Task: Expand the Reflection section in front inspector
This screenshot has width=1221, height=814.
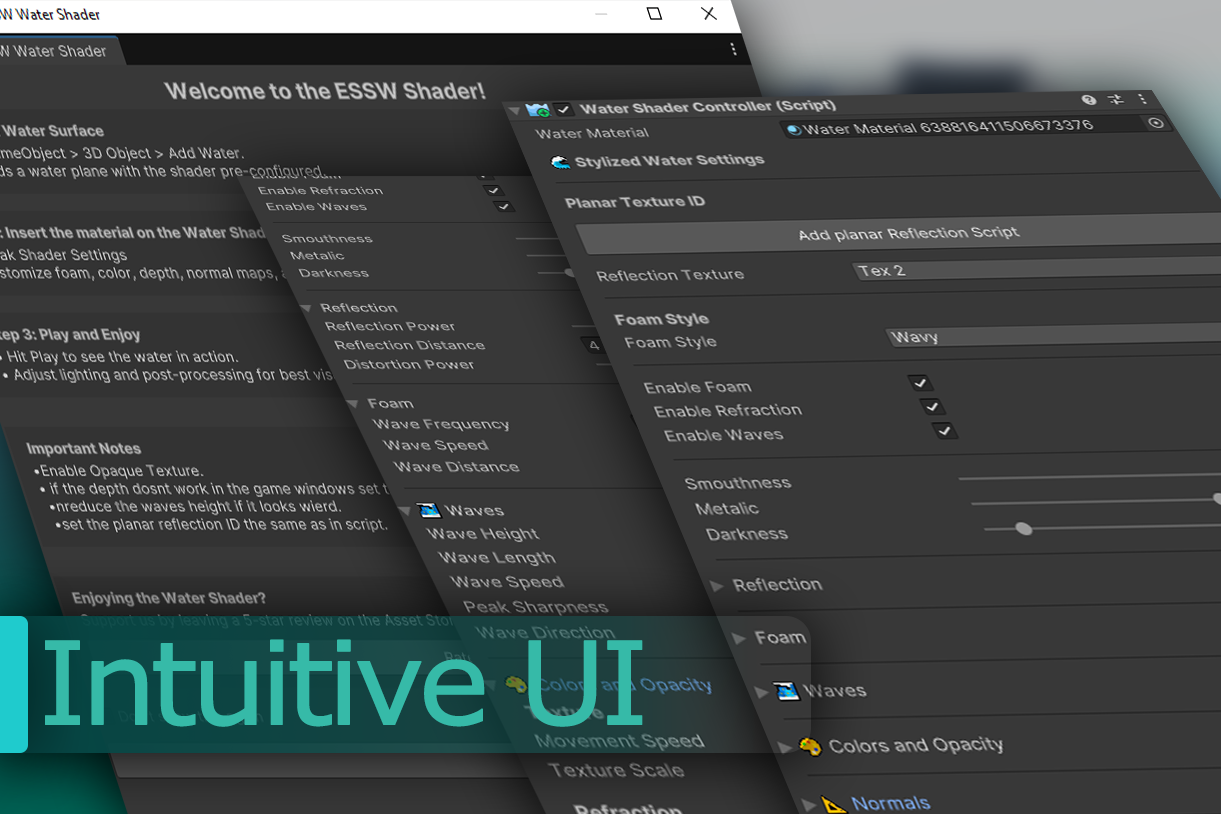Action: (x=717, y=586)
